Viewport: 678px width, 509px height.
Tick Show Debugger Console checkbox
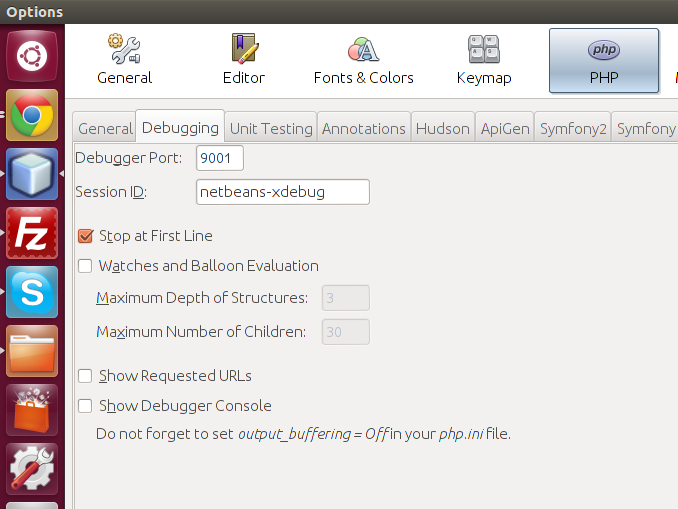pyautogui.click(x=85, y=406)
